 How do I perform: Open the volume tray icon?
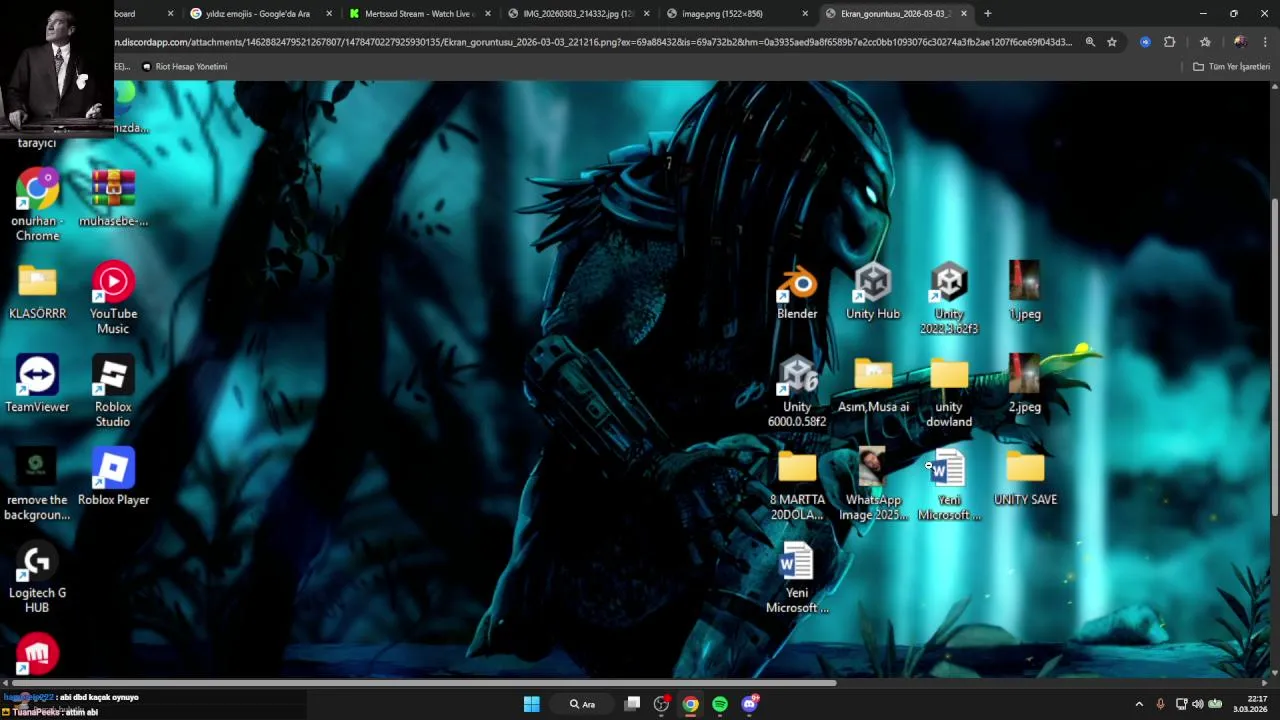pyautogui.click(x=1198, y=704)
